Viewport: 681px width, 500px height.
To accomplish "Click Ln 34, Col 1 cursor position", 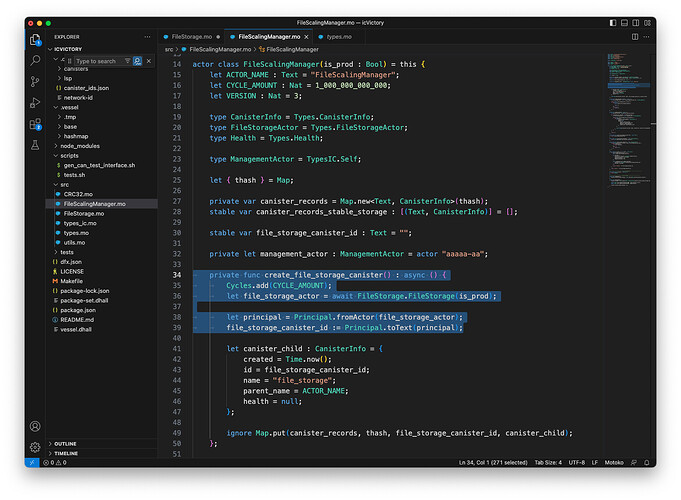I will click(x=493, y=463).
